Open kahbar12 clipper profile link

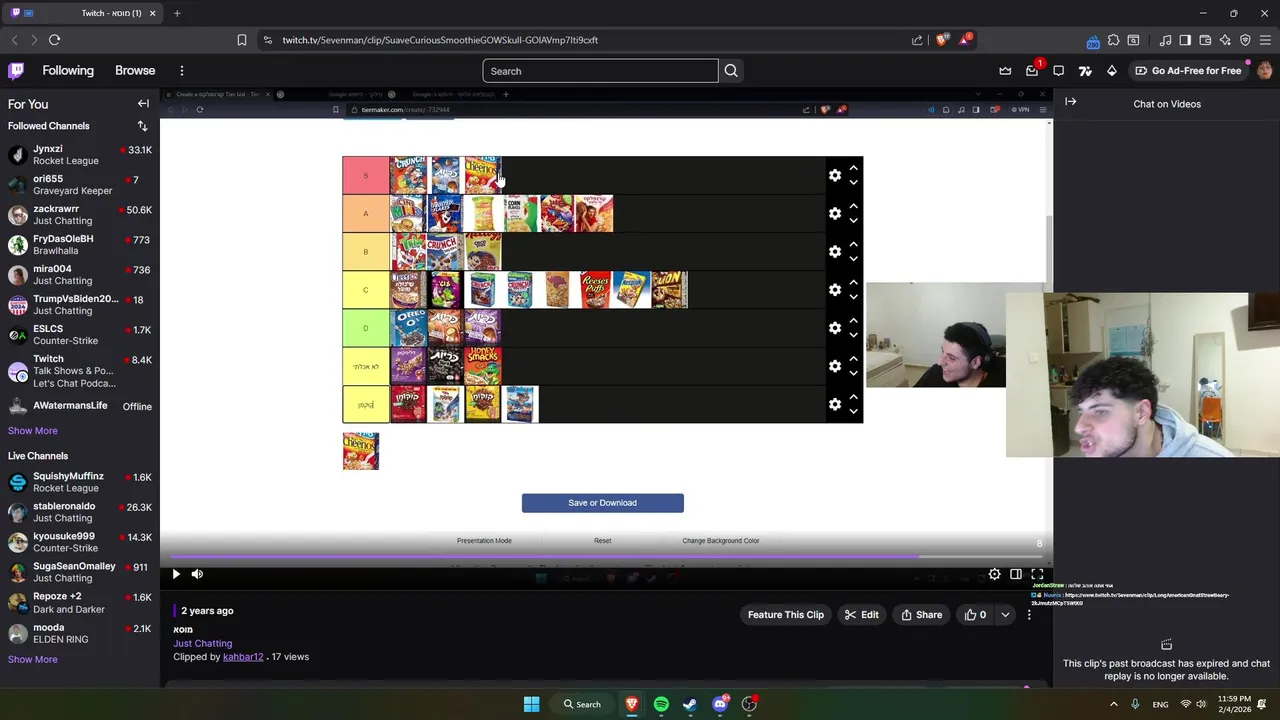[243, 657]
